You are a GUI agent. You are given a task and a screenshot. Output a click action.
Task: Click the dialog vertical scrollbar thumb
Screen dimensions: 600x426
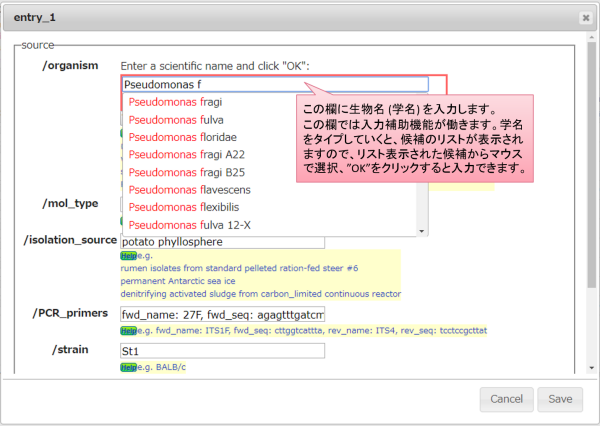[592, 165]
